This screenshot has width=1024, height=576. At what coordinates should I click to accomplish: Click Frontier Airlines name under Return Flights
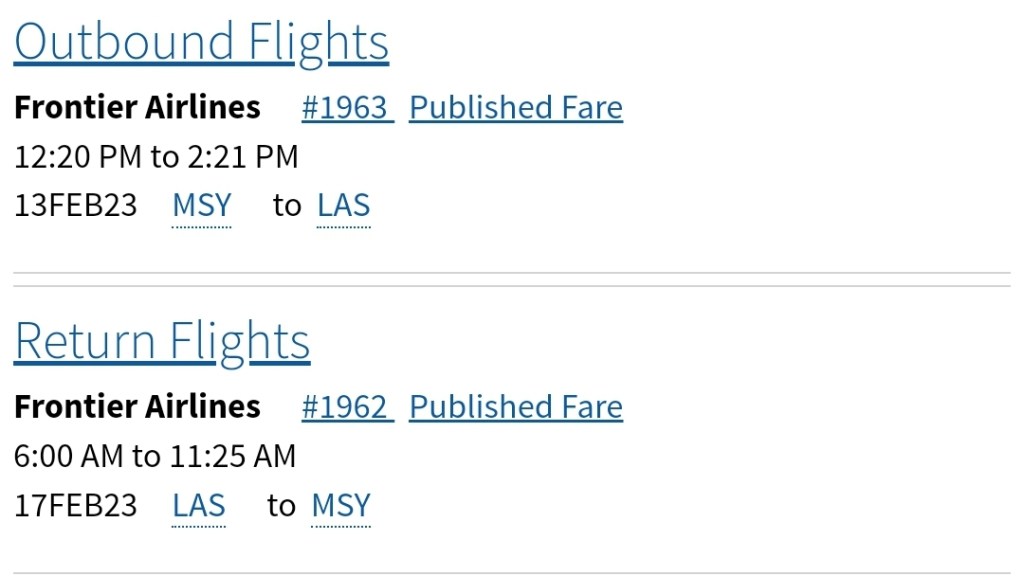pos(137,407)
